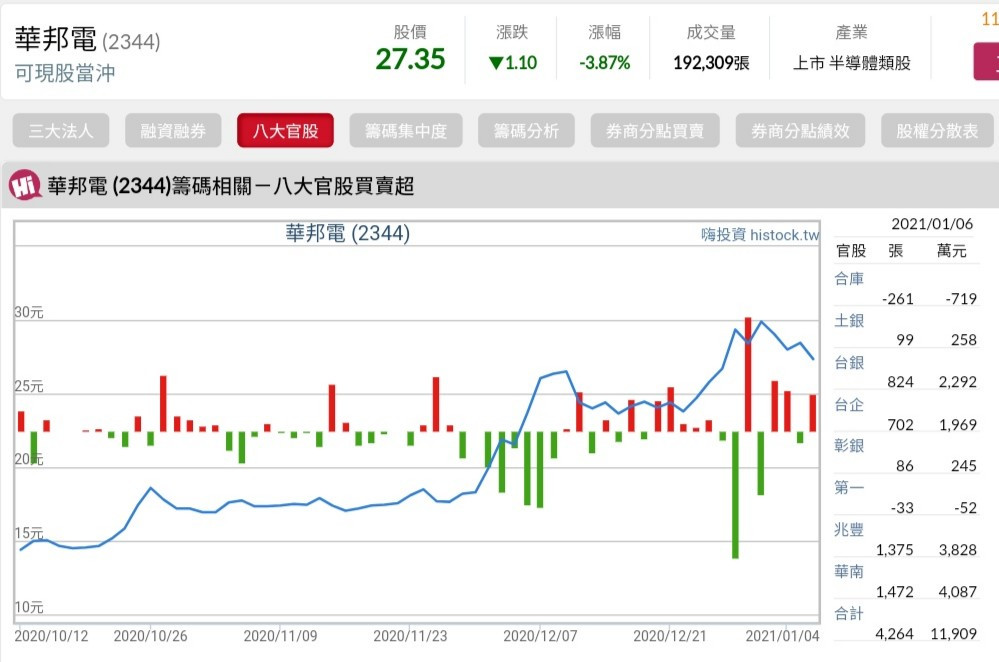Open the 三大法人 tab

click(61, 131)
